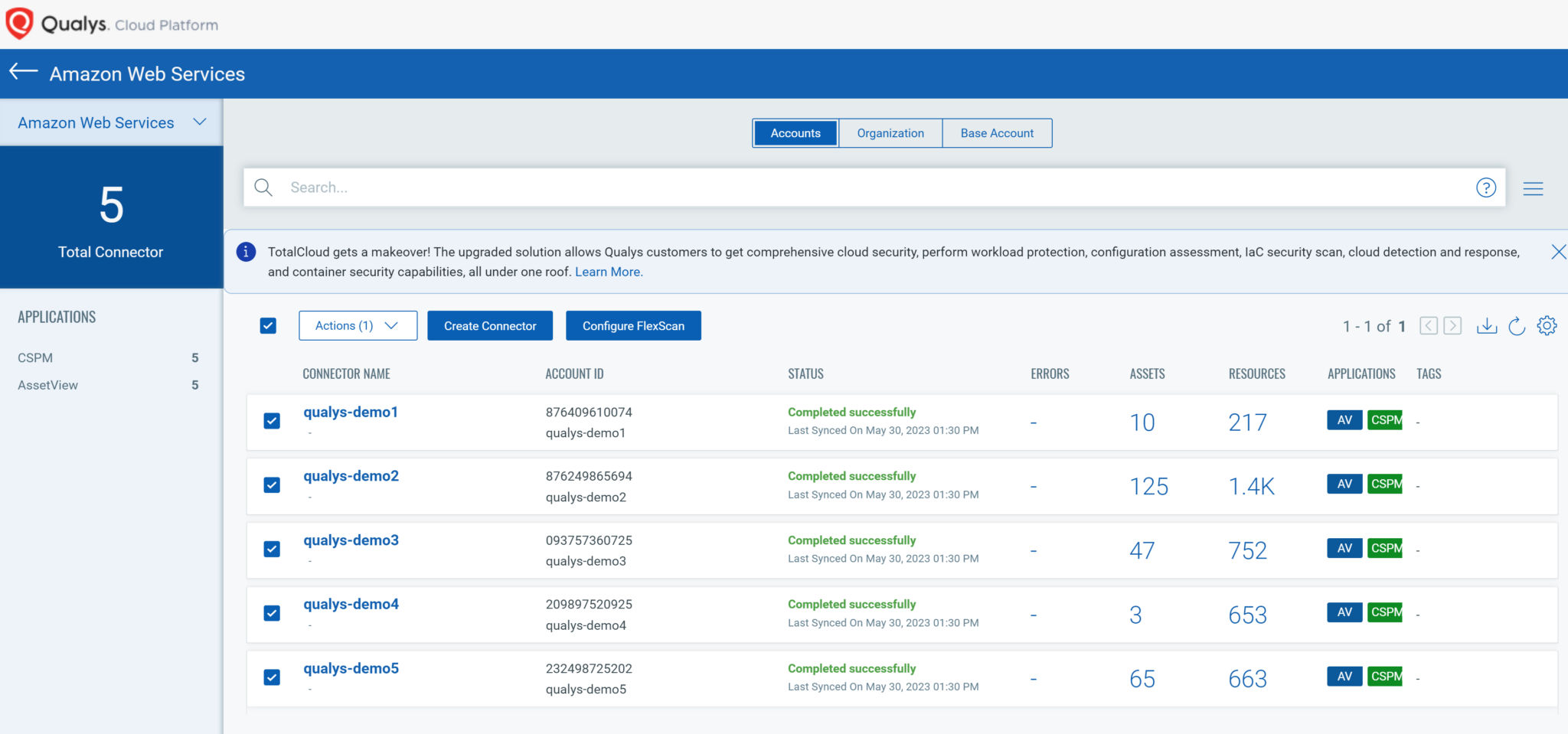
Task: Click the download export icon
Action: click(x=1488, y=325)
